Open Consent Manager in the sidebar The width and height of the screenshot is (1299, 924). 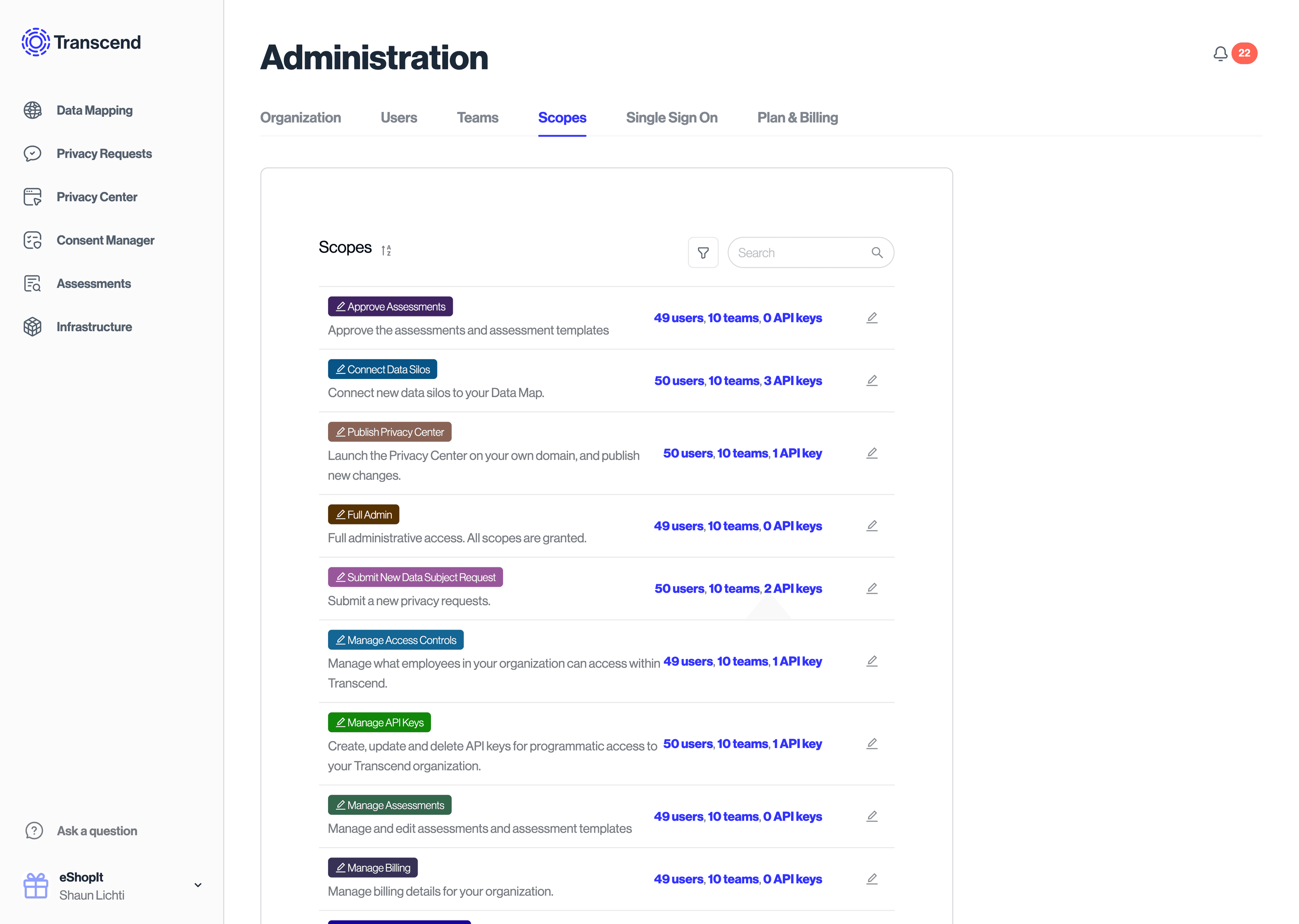[x=105, y=240]
